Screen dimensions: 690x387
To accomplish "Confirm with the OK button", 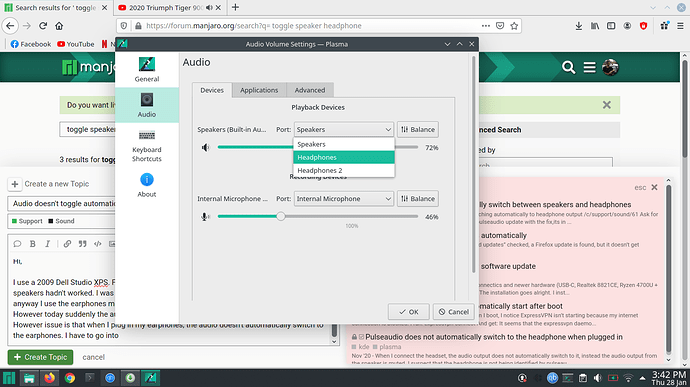I will click(x=408, y=312).
